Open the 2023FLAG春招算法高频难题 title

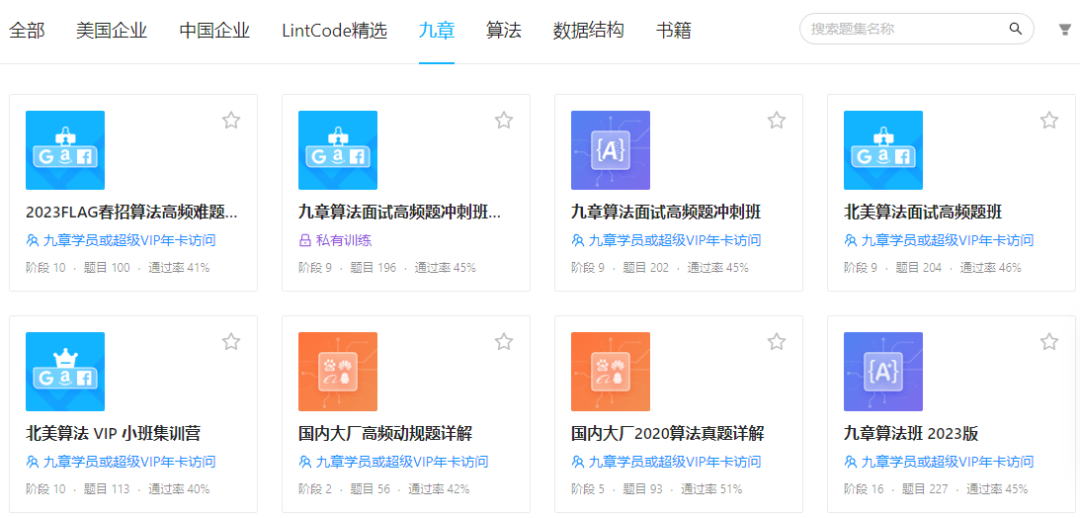click(x=132, y=211)
